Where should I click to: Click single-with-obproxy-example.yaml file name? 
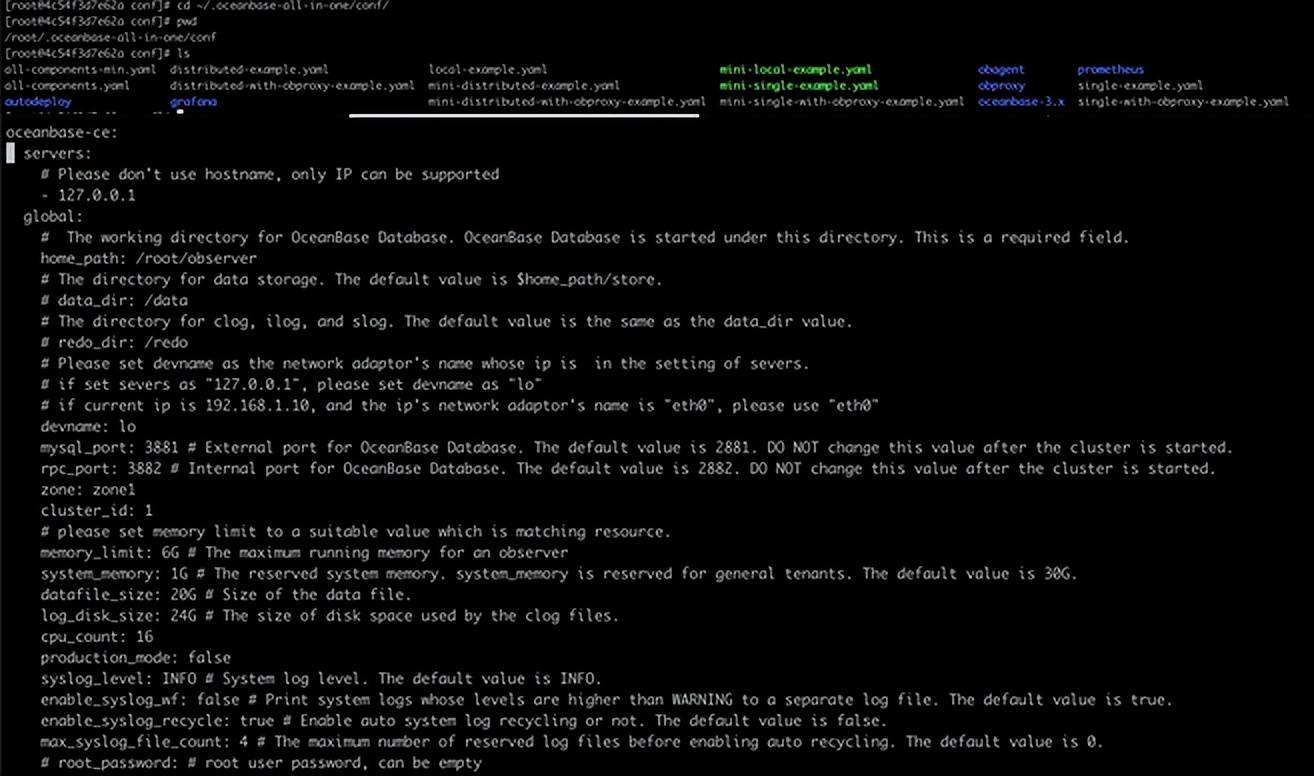[x=1183, y=102]
